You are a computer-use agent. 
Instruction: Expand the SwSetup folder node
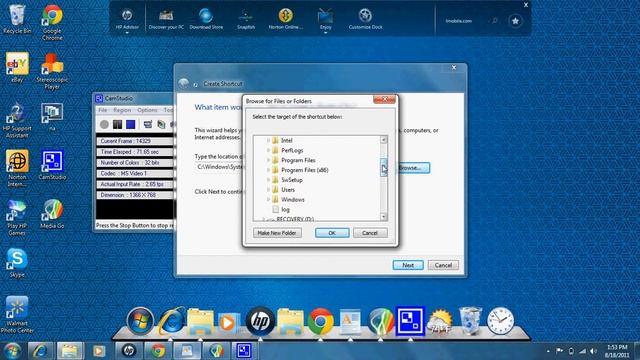(x=268, y=180)
